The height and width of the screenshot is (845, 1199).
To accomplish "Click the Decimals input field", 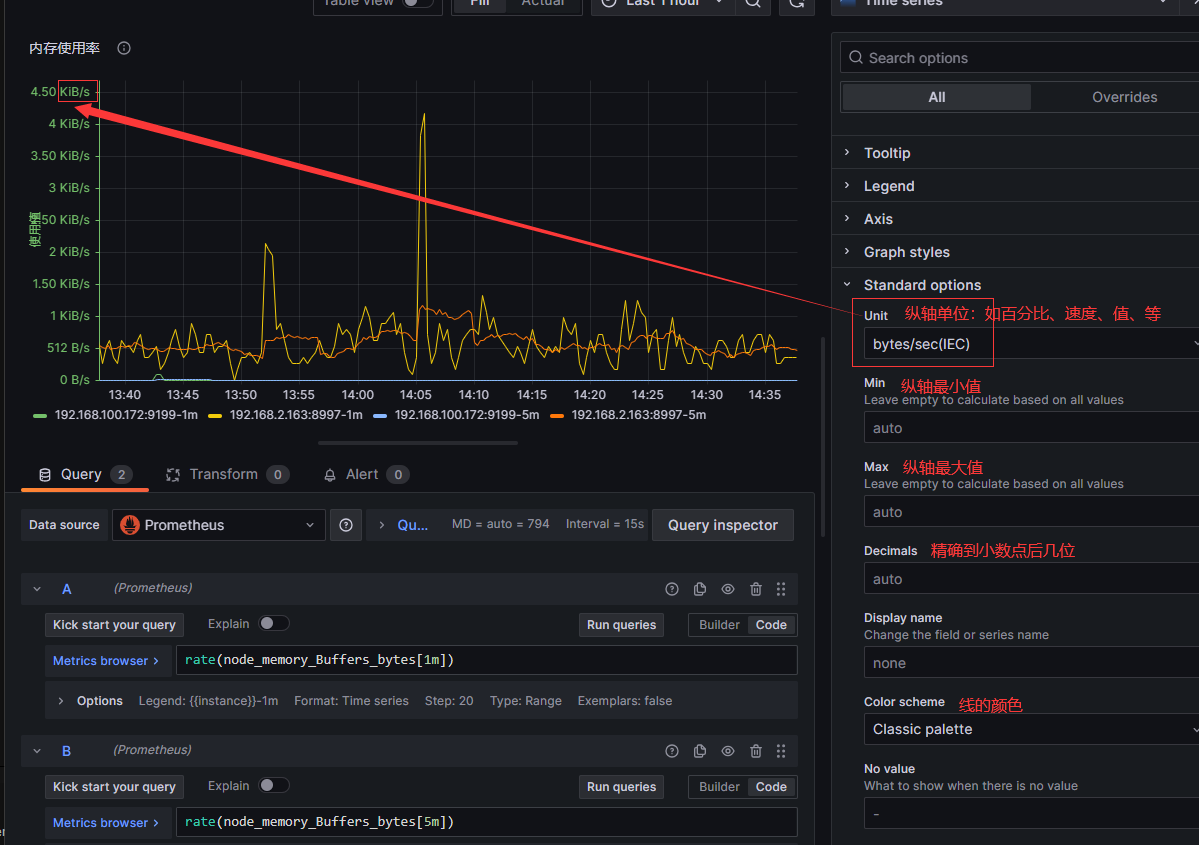I will pyautogui.click(x=1032, y=579).
